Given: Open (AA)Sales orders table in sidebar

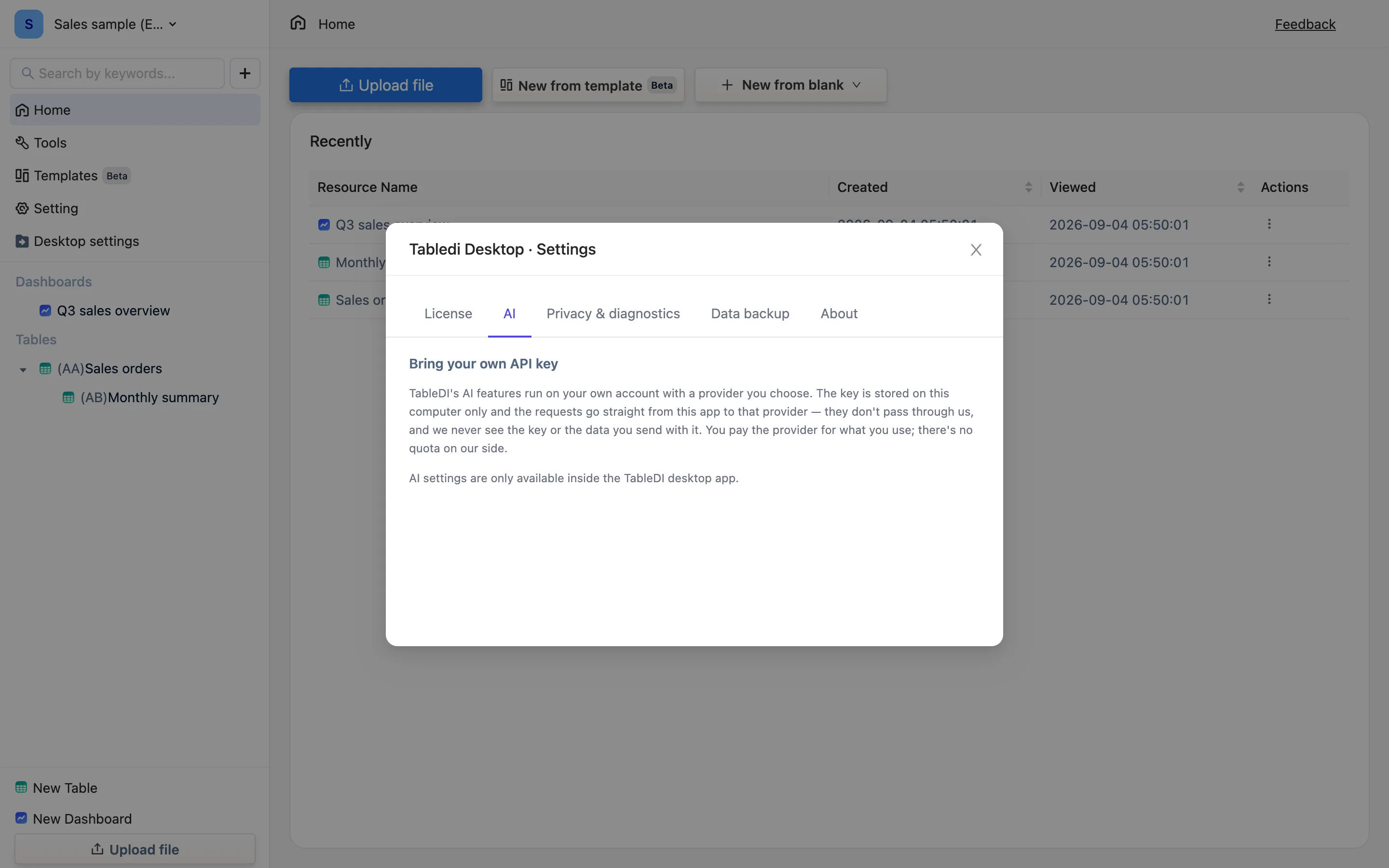Looking at the screenshot, I should pos(109,368).
